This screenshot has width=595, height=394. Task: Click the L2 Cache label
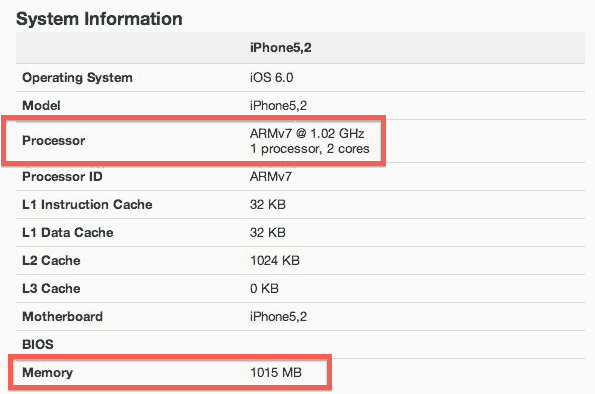pyautogui.click(x=51, y=261)
